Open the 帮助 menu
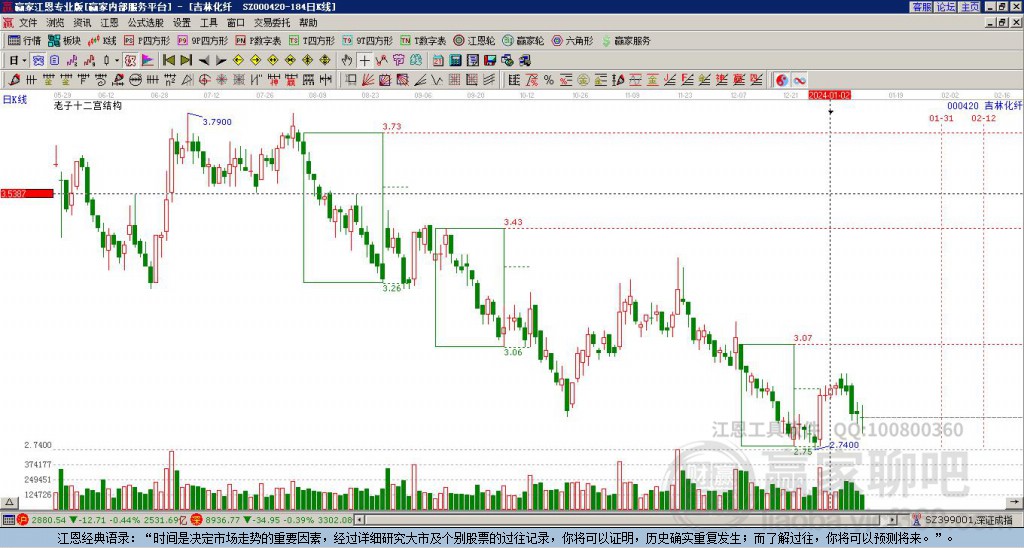This screenshot has width=1024, height=548. click(x=308, y=23)
